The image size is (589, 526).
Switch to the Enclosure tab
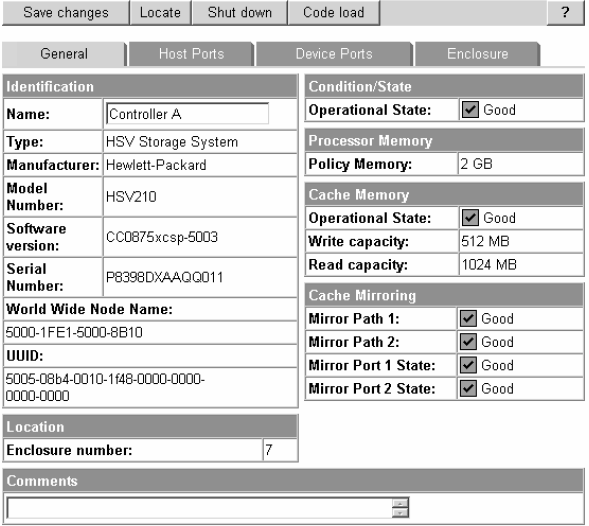pyautogui.click(x=477, y=54)
